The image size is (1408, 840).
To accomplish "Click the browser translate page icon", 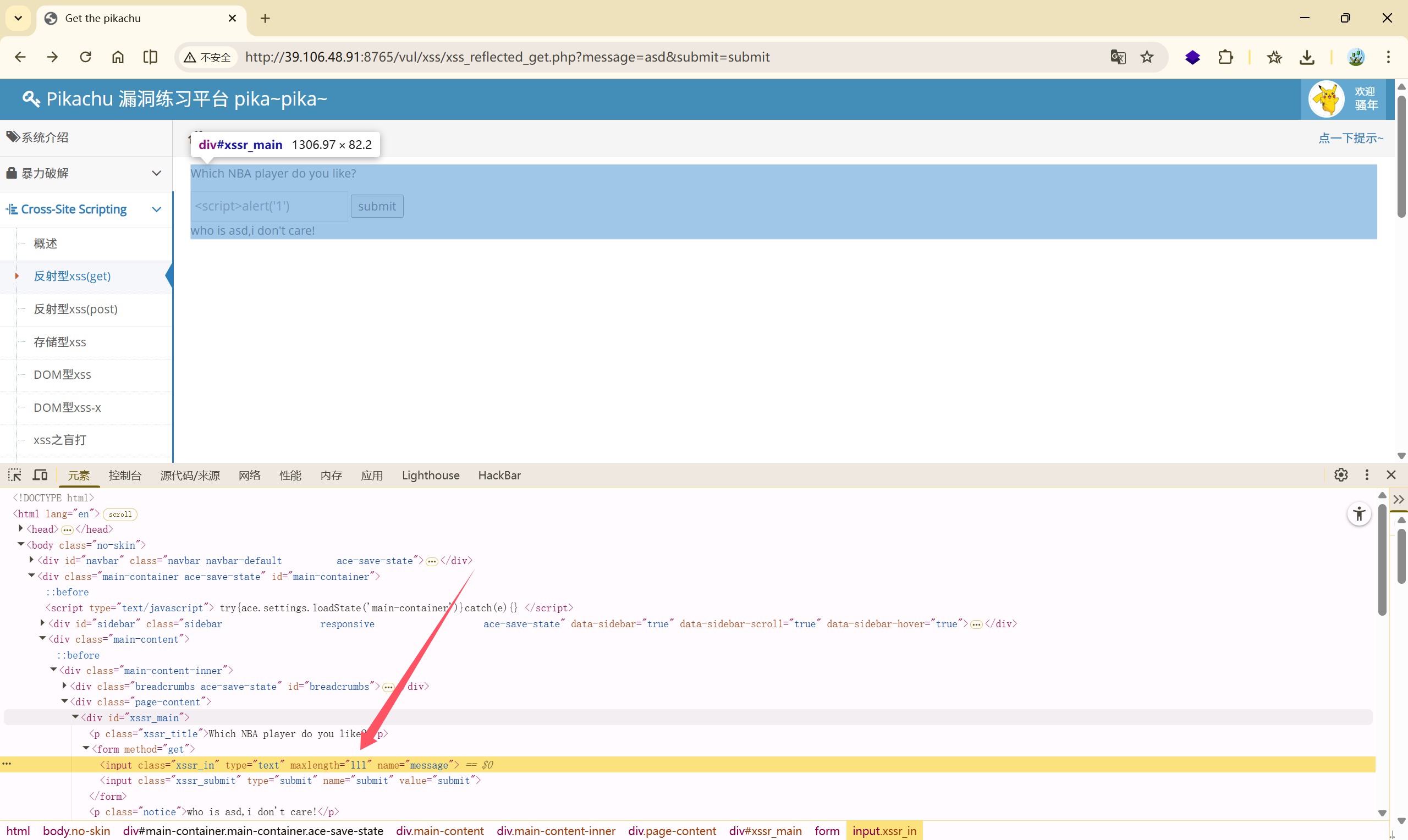I will point(1118,57).
